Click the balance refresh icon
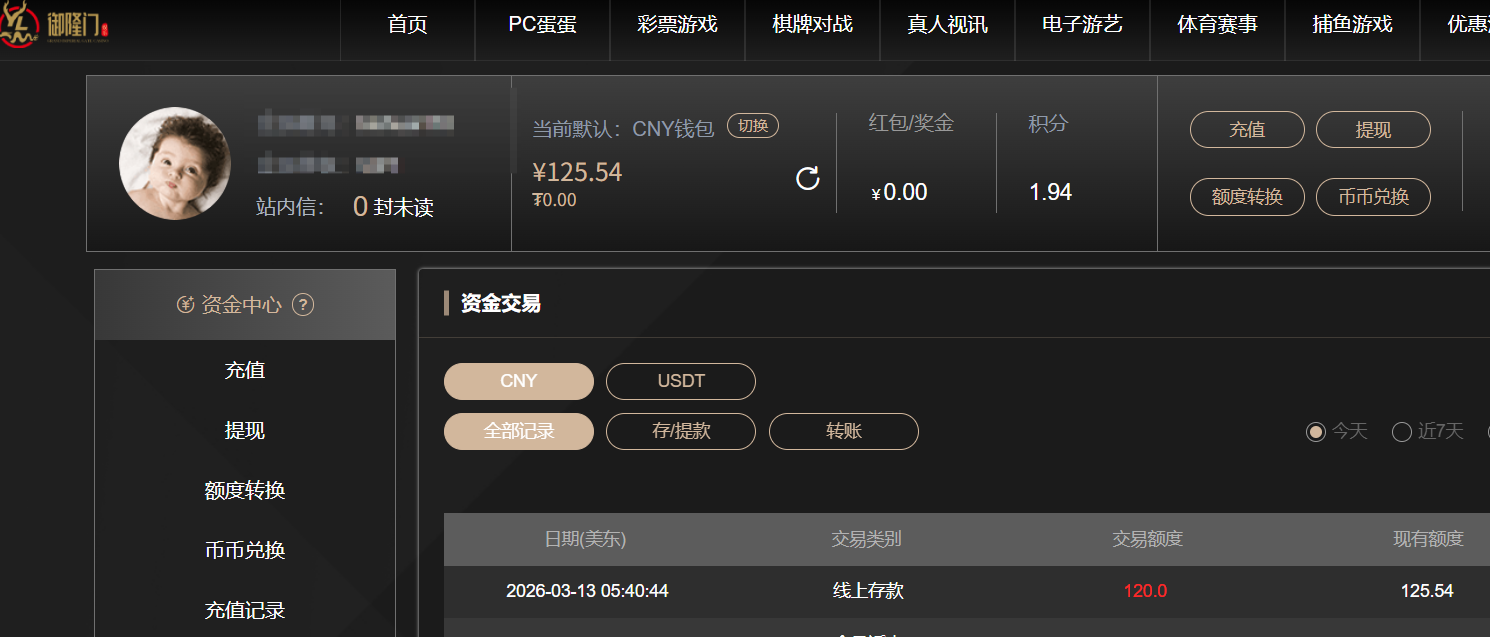Image resolution: width=1490 pixels, height=637 pixels. point(807,179)
